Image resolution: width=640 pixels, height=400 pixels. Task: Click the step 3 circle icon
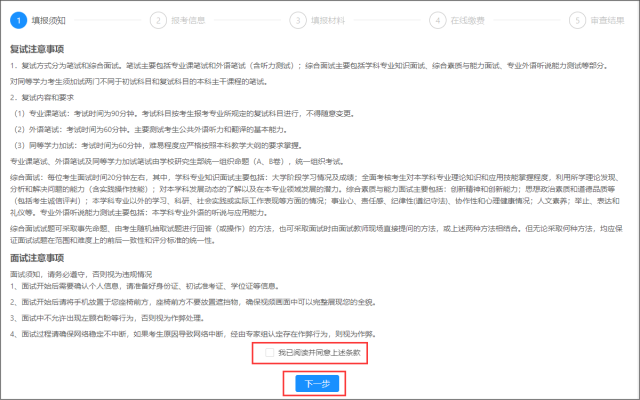pos(297,18)
